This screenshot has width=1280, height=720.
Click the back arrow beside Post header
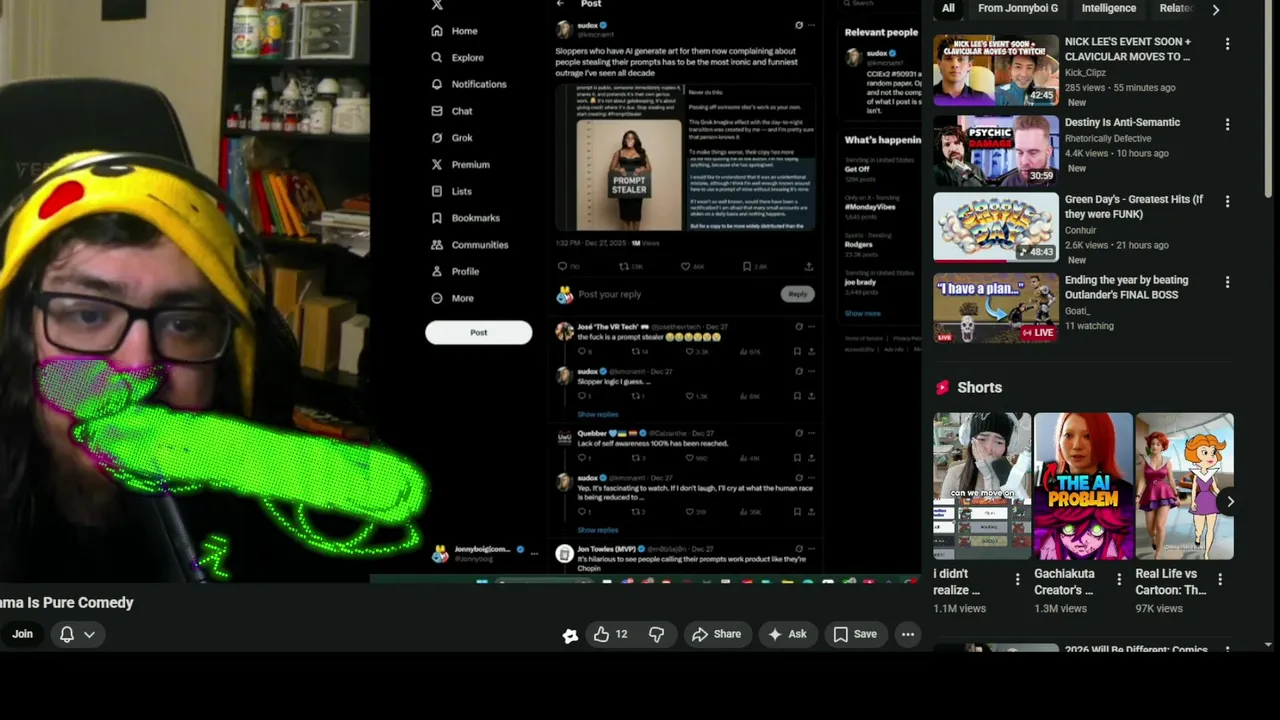pyautogui.click(x=560, y=4)
